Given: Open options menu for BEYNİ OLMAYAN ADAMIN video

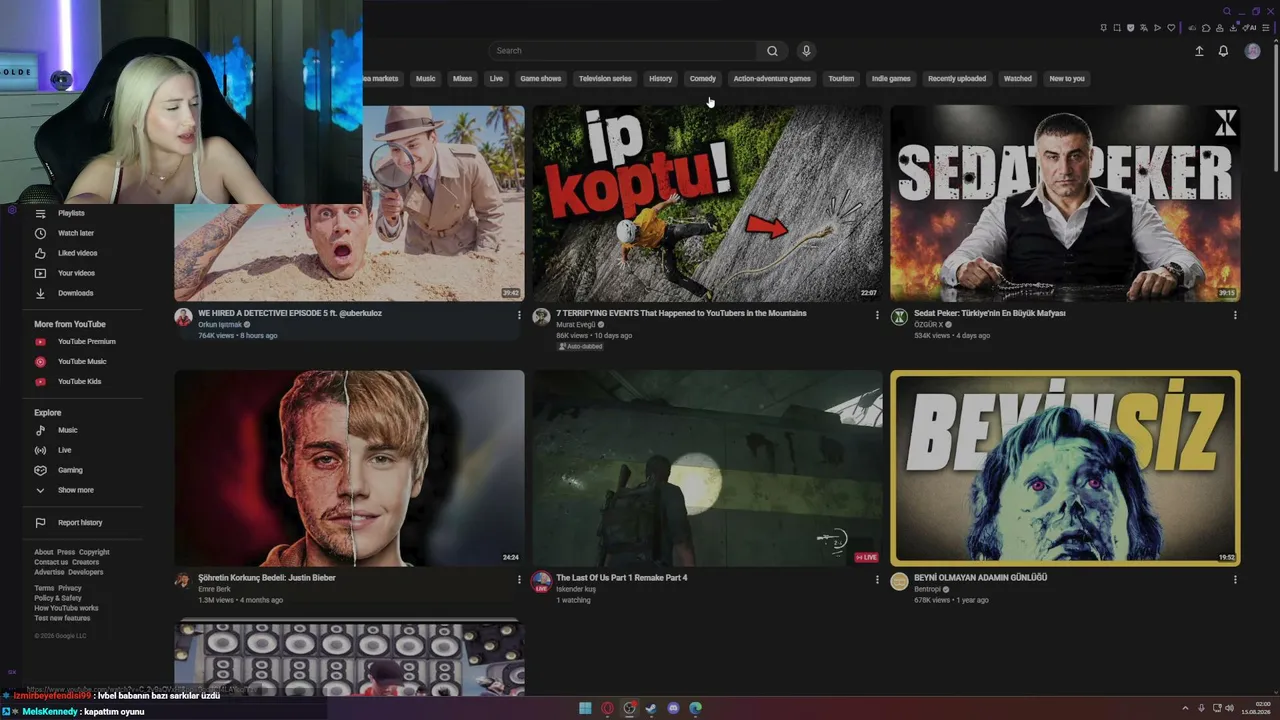Looking at the screenshot, I should (1235, 579).
